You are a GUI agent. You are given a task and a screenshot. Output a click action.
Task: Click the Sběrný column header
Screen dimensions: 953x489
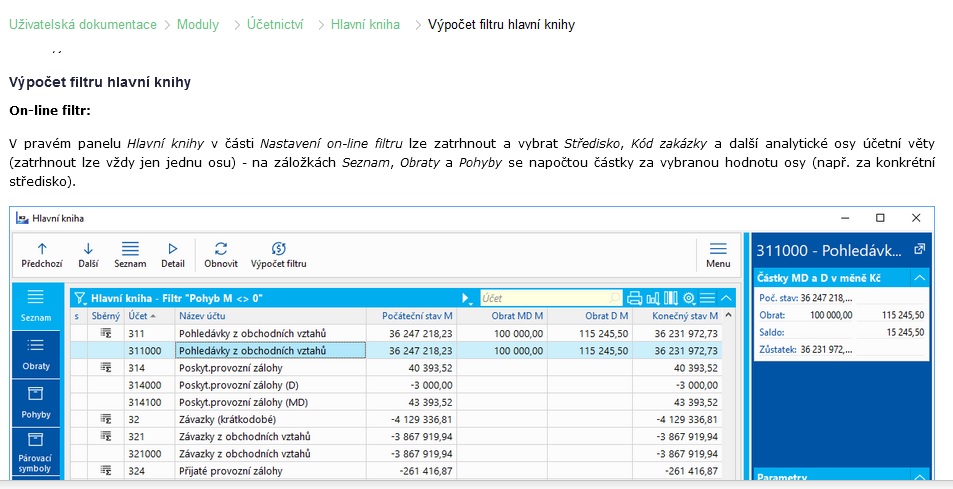[106, 316]
